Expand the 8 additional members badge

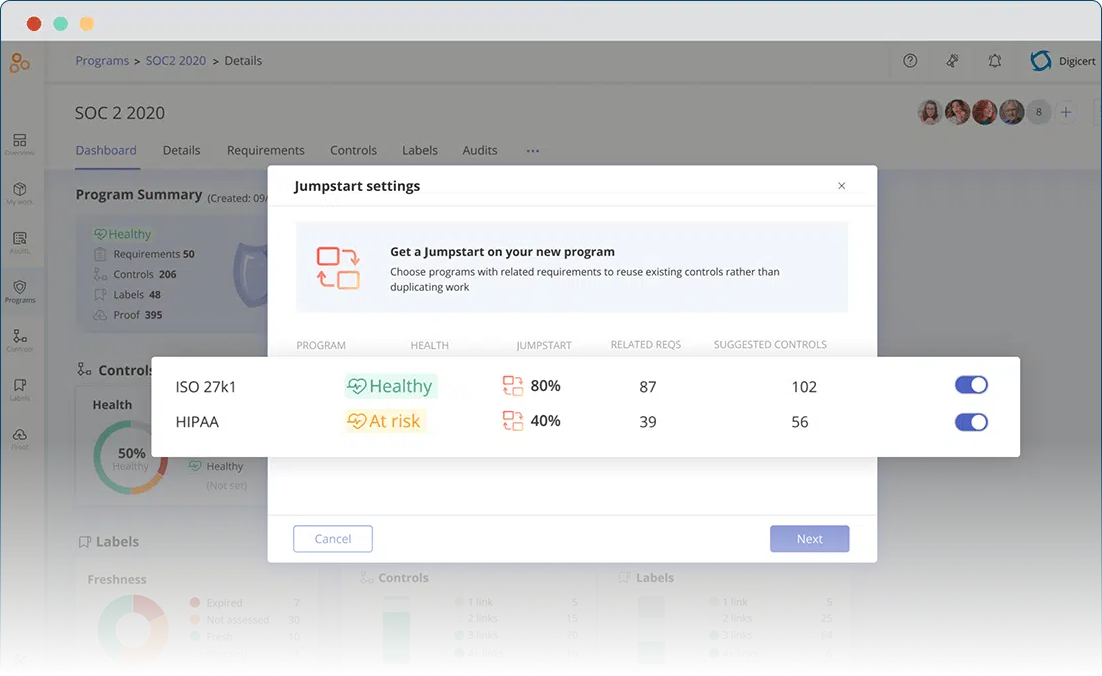point(1038,112)
